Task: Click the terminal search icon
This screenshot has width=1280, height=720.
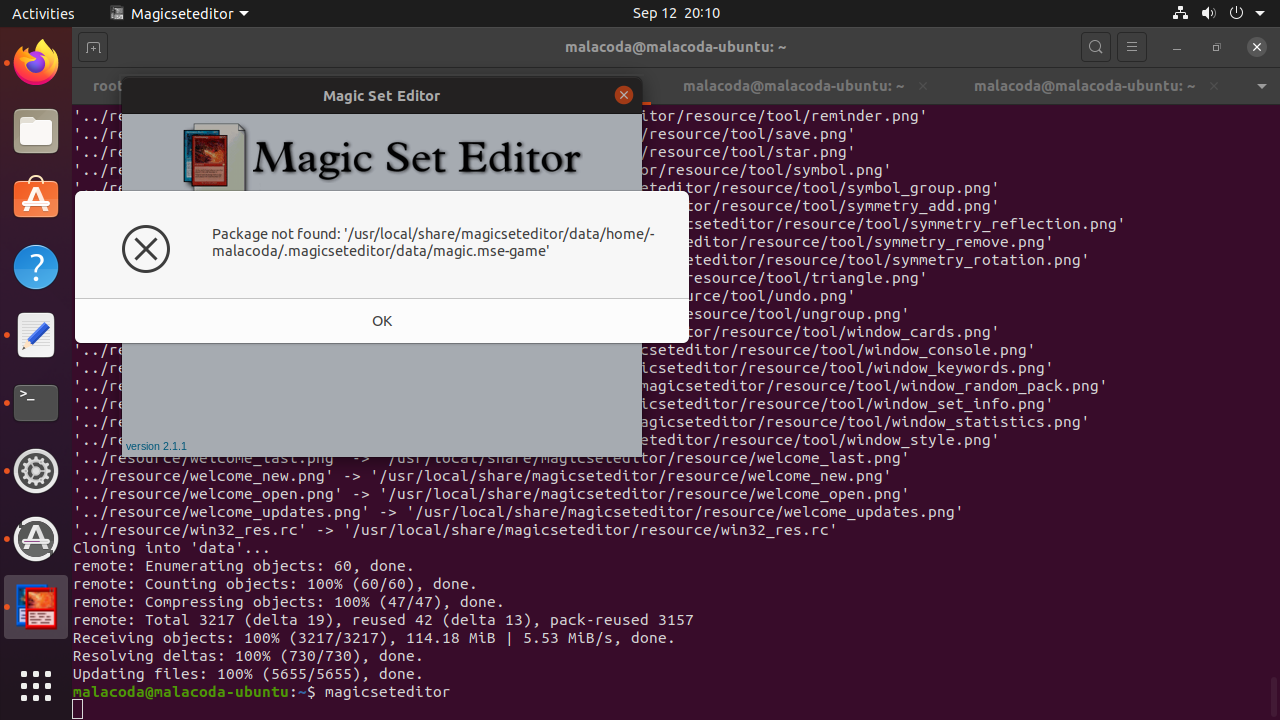Action: pos(1096,47)
